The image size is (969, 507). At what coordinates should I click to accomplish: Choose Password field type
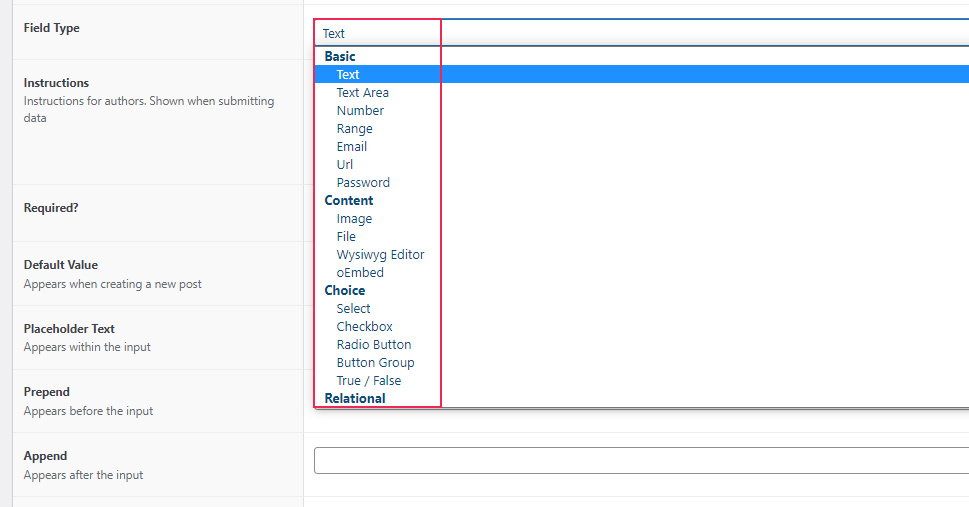[x=363, y=182]
